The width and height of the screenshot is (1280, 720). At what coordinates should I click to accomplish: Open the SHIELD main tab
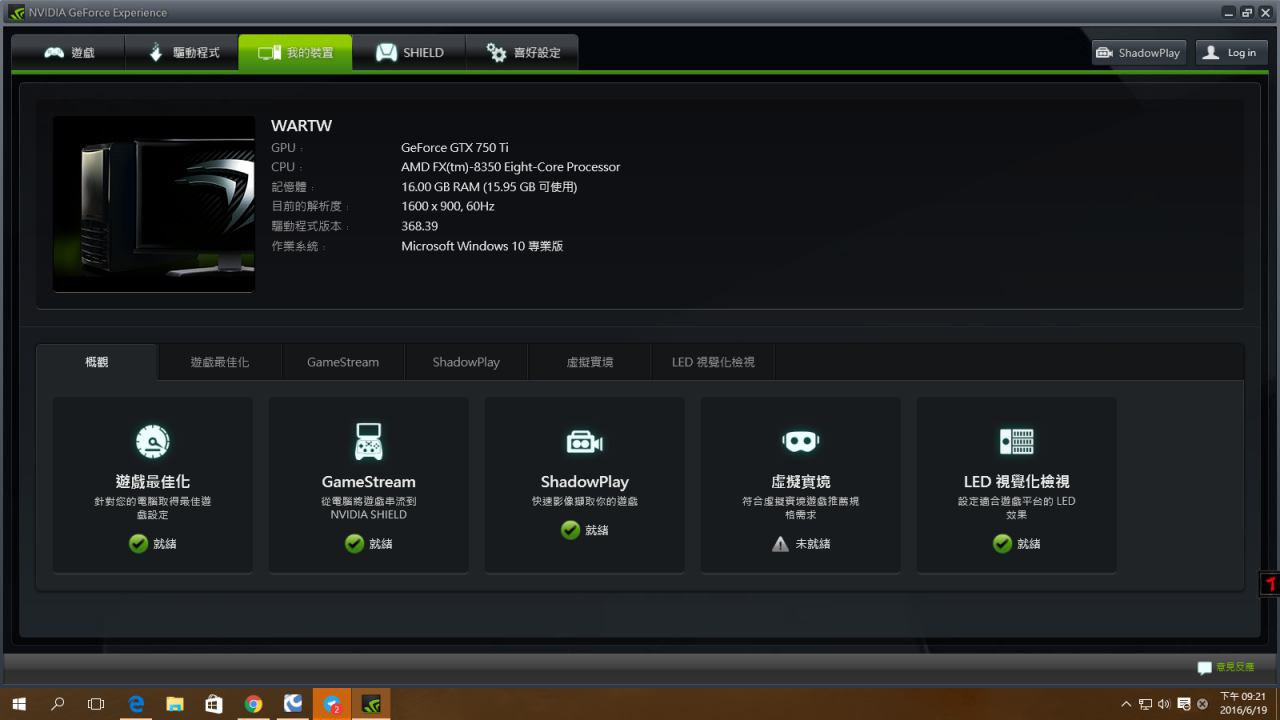pyautogui.click(x=410, y=53)
